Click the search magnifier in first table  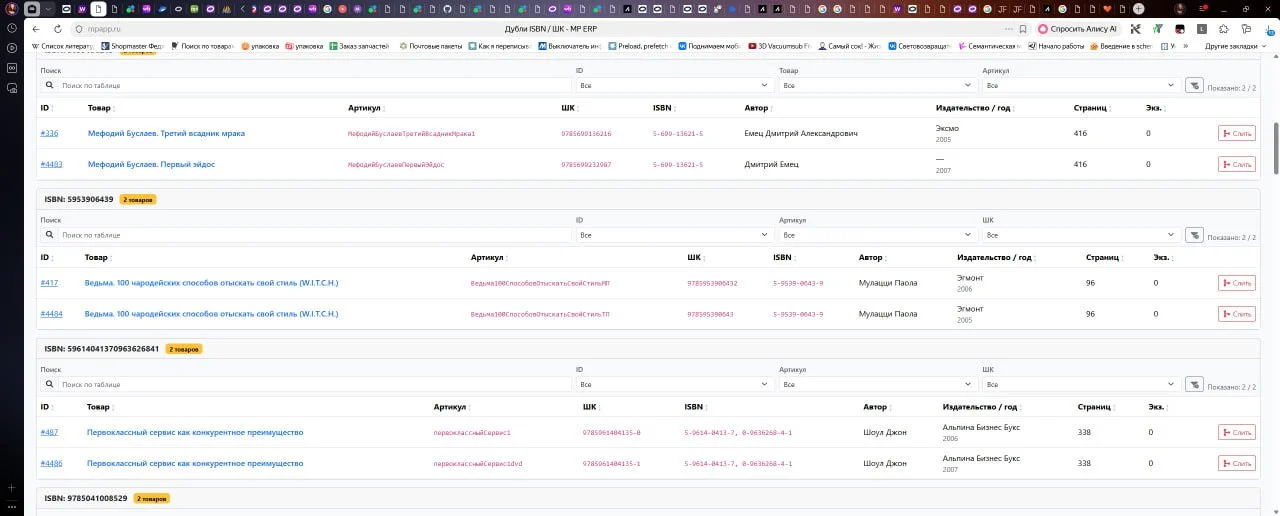(49, 86)
